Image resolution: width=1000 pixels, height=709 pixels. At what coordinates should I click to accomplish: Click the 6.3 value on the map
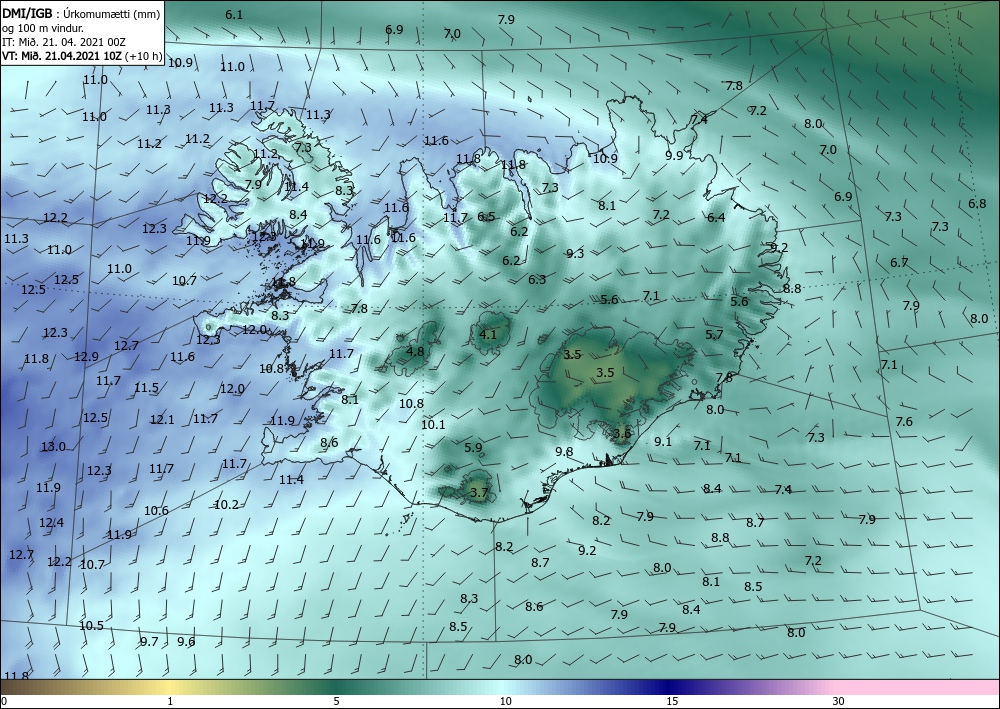tap(538, 279)
